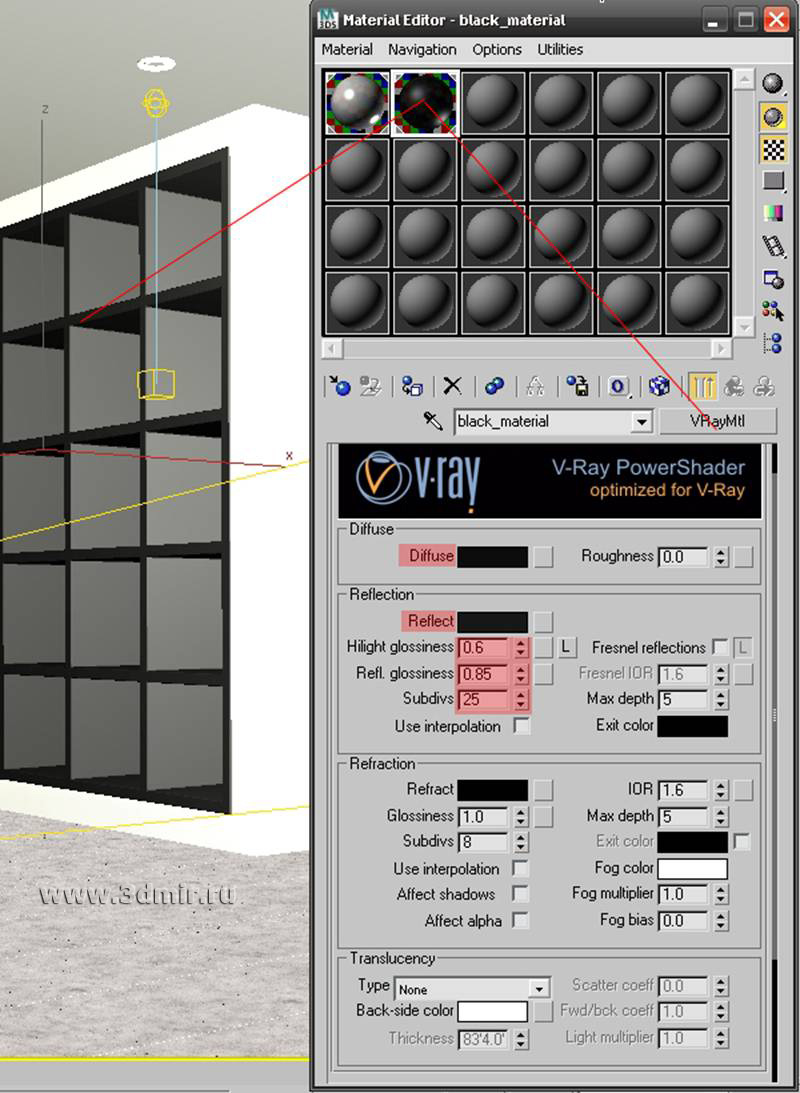Open Sample Type sphere flyout
The height and width of the screenshot is (1093, 800).
click(773, 84)
